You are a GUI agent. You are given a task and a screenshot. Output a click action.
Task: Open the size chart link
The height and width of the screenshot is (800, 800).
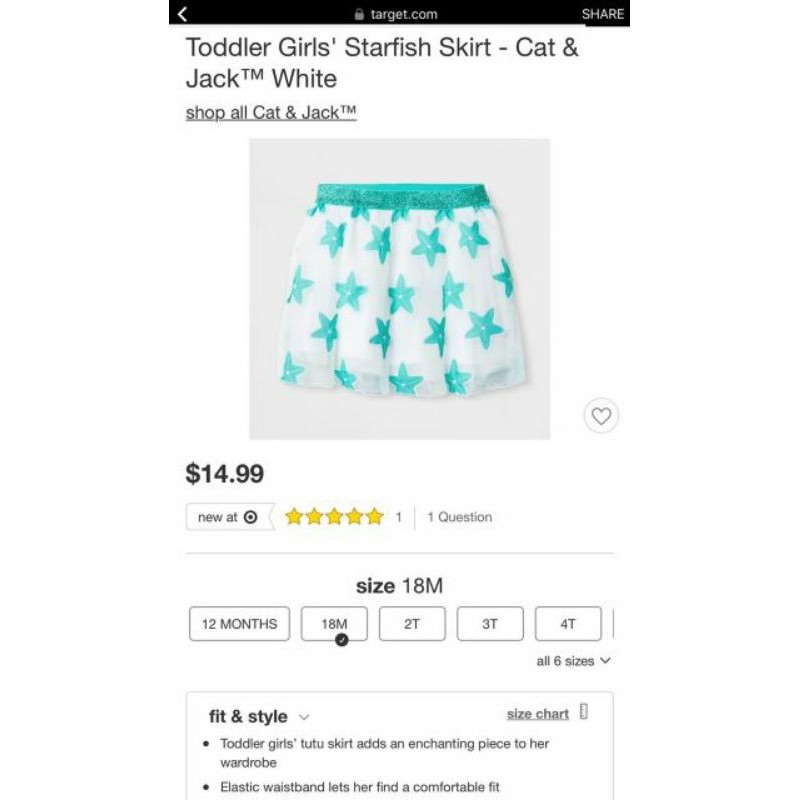537,714
